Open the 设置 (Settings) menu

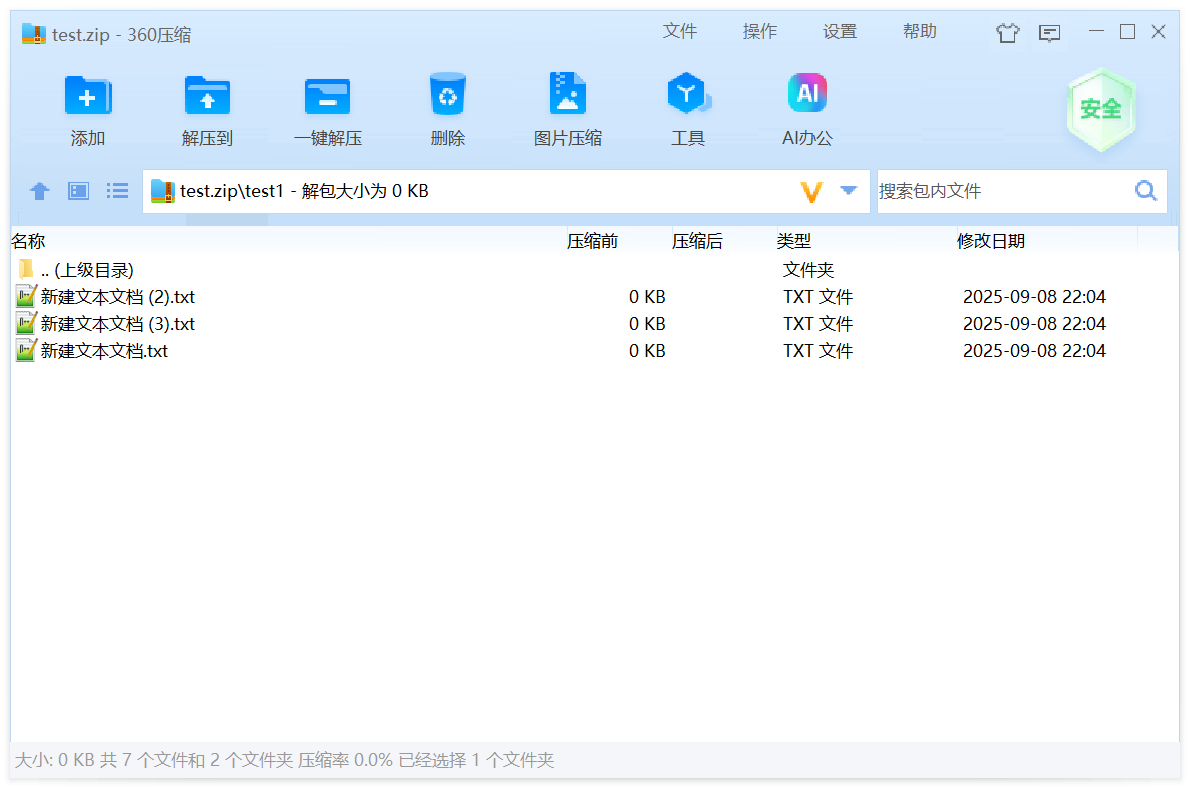839,32
